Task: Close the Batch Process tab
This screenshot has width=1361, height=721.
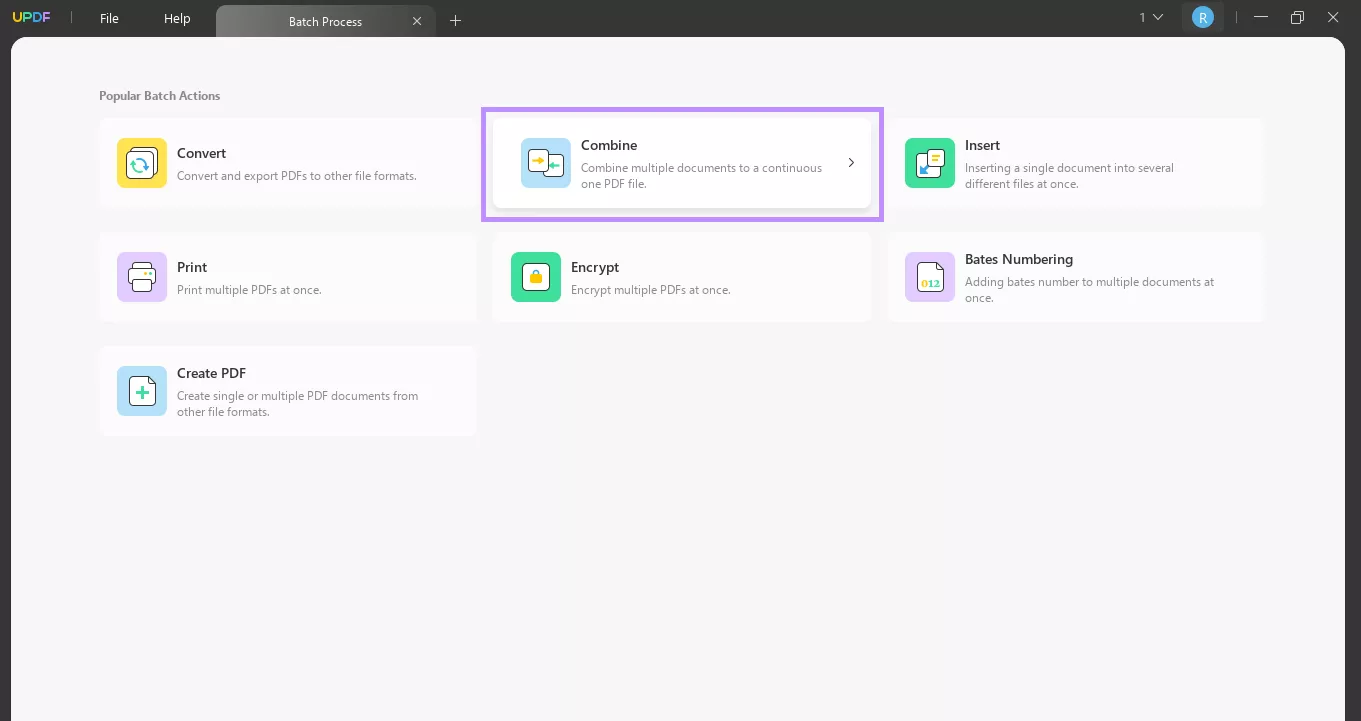Action: (x=418, y=21)
